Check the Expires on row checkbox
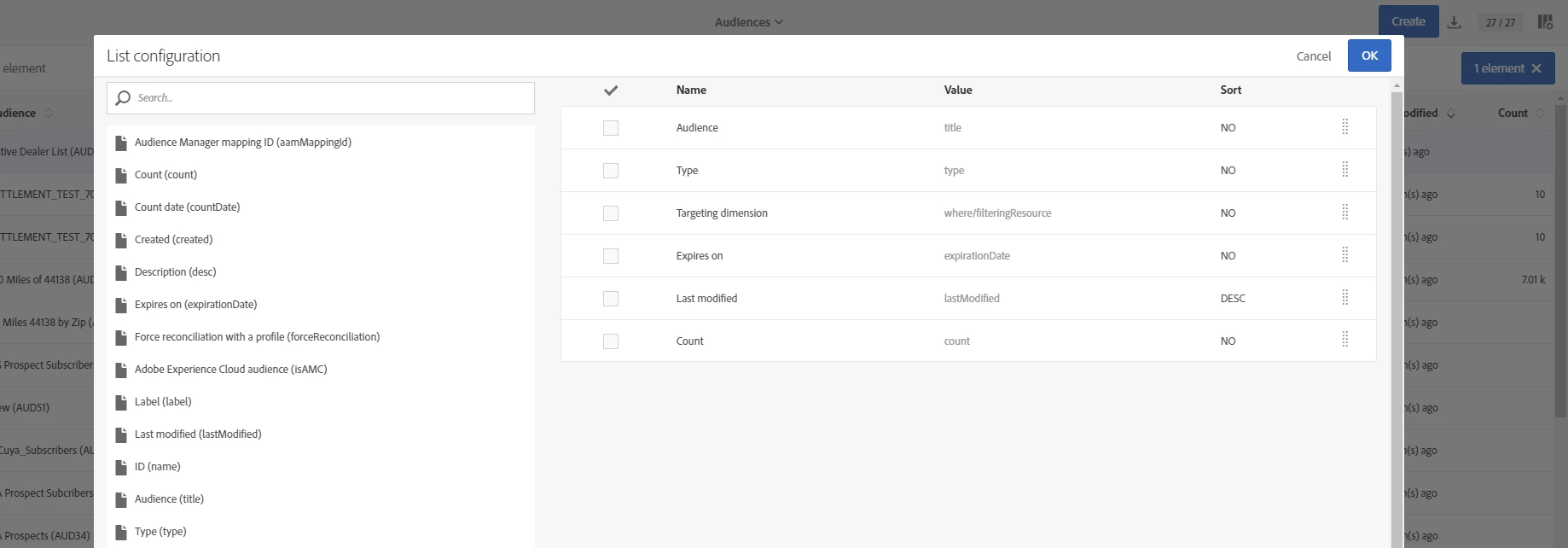The width and height of the screenshot is (1568, 548). 611,256
